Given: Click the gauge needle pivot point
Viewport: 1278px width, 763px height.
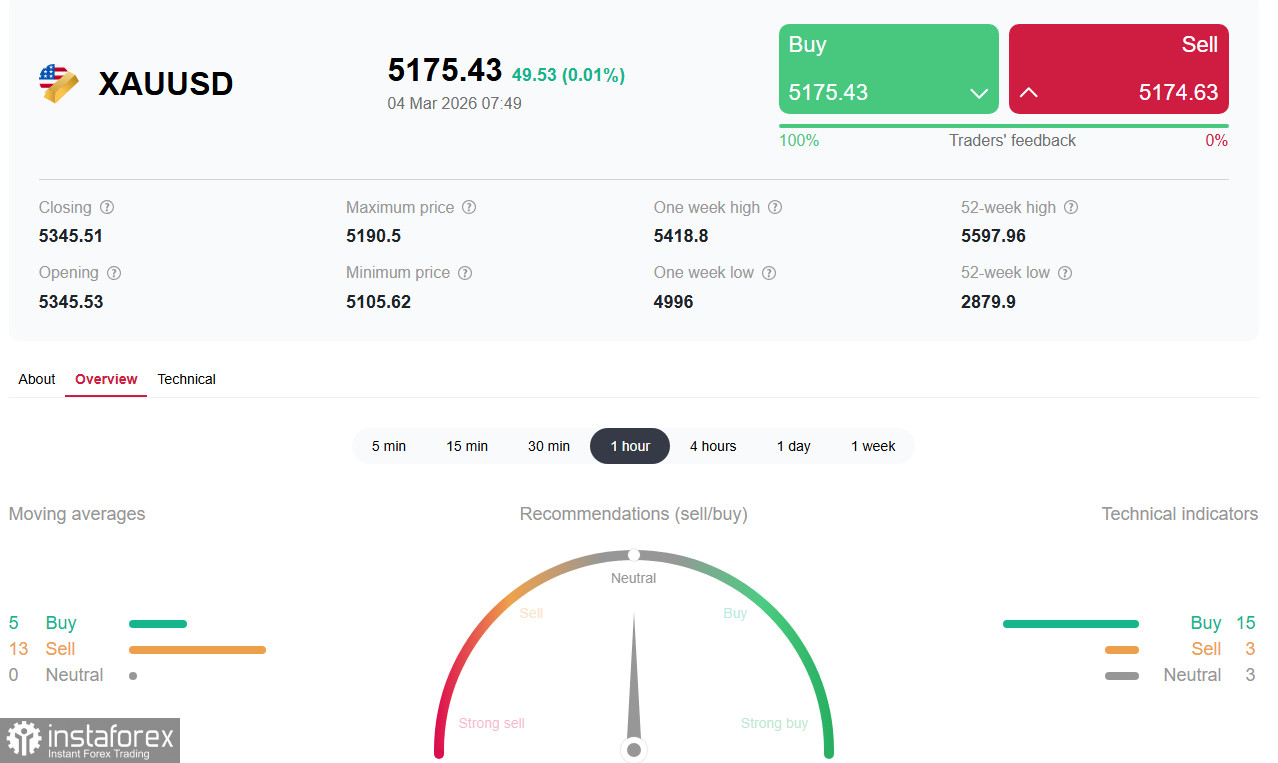Looking at the screenshot, I should pyautogui.click(x=633, y=749).
